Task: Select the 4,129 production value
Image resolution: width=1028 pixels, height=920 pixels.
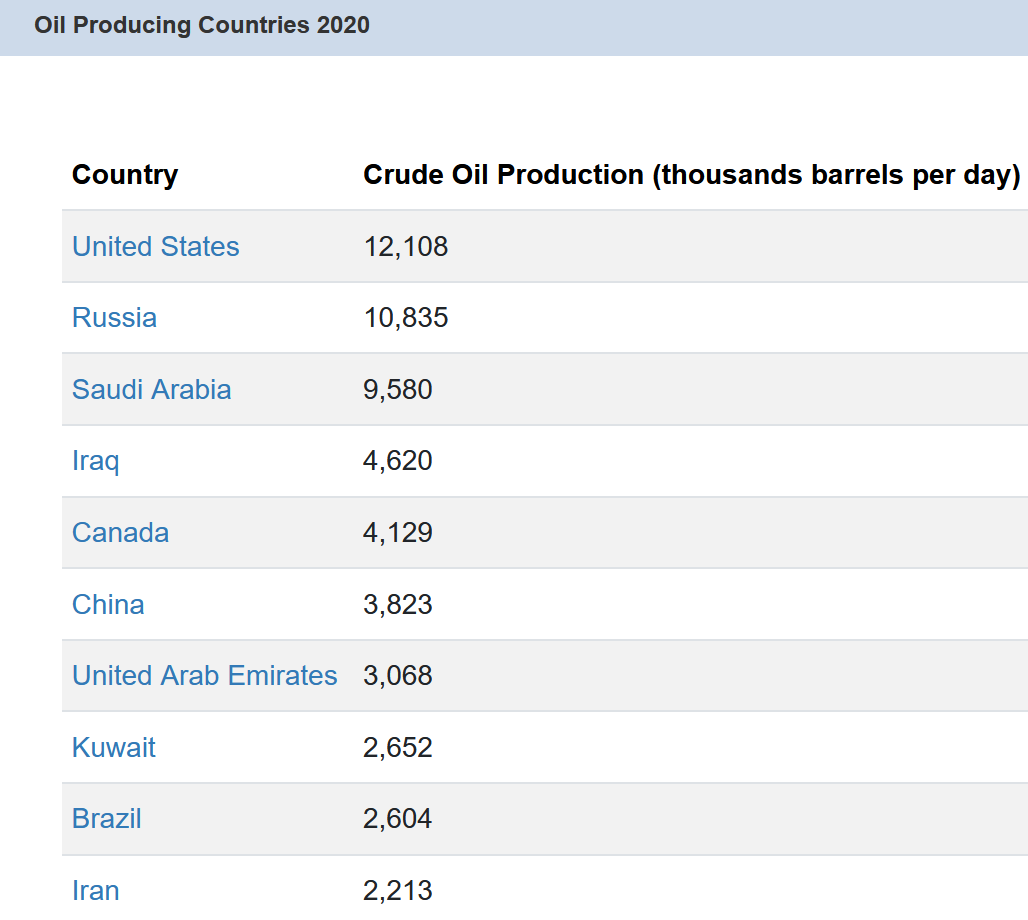Action: [398, 532]
